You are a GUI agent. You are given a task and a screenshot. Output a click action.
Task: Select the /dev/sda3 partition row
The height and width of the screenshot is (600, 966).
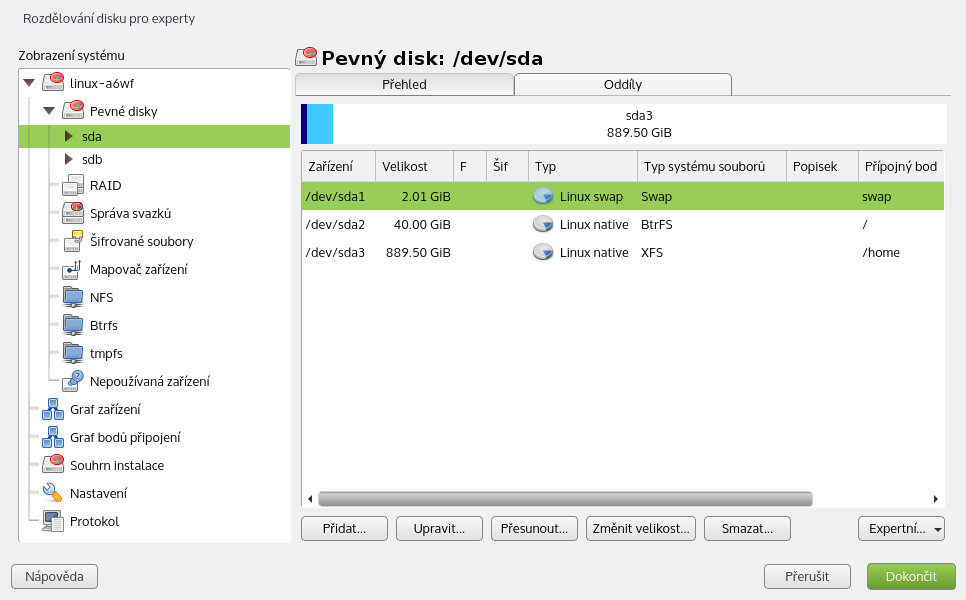point(623,253)
